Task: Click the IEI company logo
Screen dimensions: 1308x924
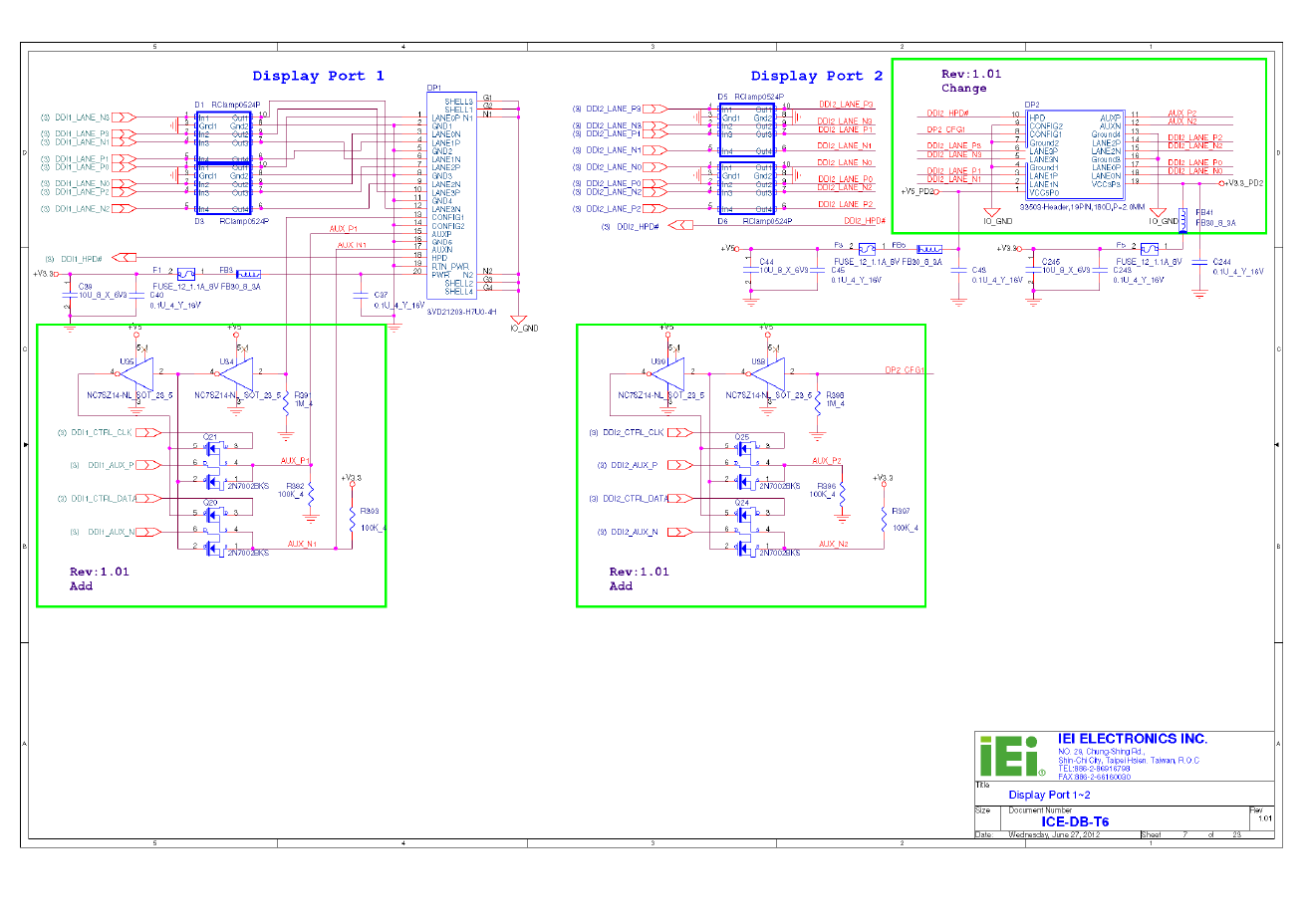Action: [x=1012, y=757]
